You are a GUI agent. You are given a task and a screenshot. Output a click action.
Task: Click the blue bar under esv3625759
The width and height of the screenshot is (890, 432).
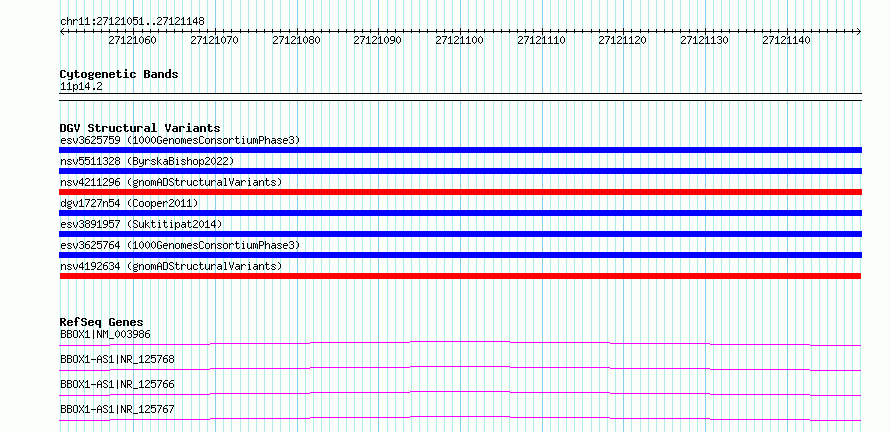tap(460, 150)
